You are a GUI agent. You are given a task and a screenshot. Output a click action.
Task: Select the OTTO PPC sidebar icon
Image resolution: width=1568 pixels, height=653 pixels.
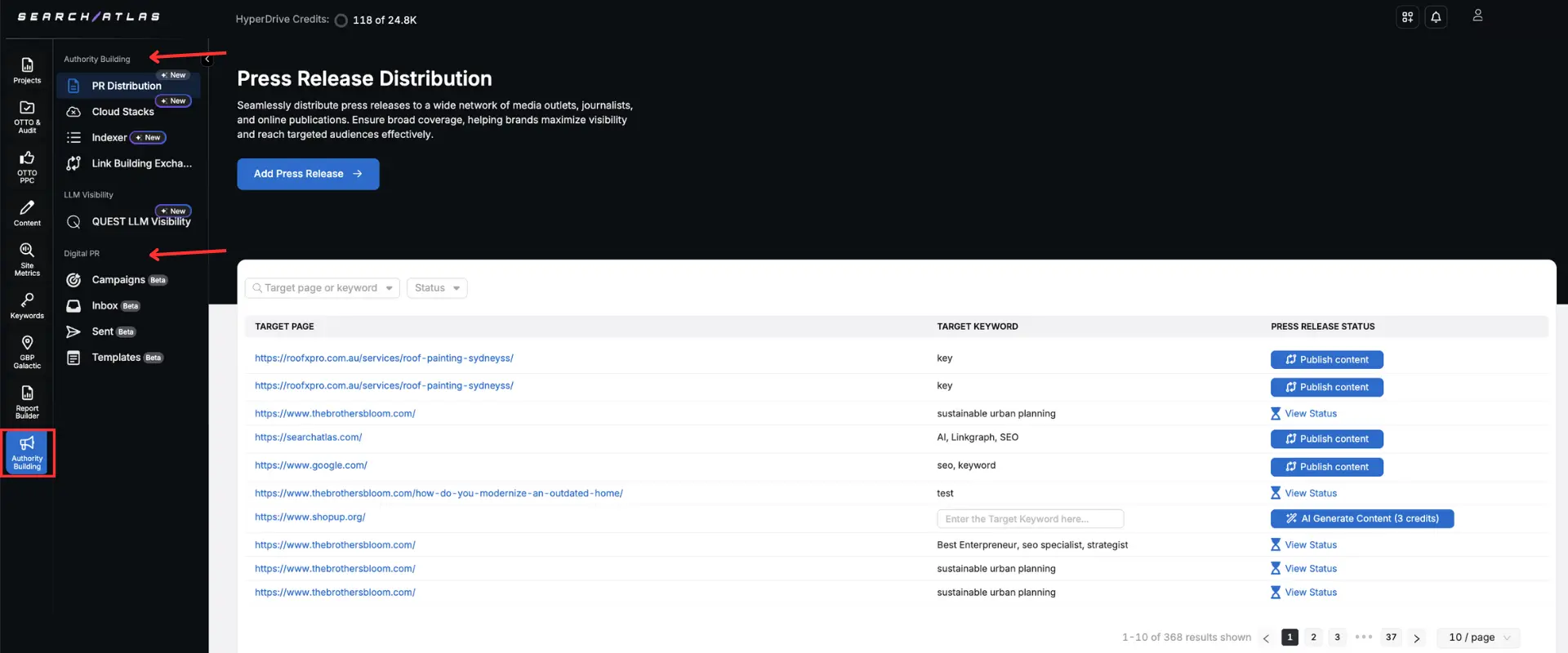(x=27, y=166)
